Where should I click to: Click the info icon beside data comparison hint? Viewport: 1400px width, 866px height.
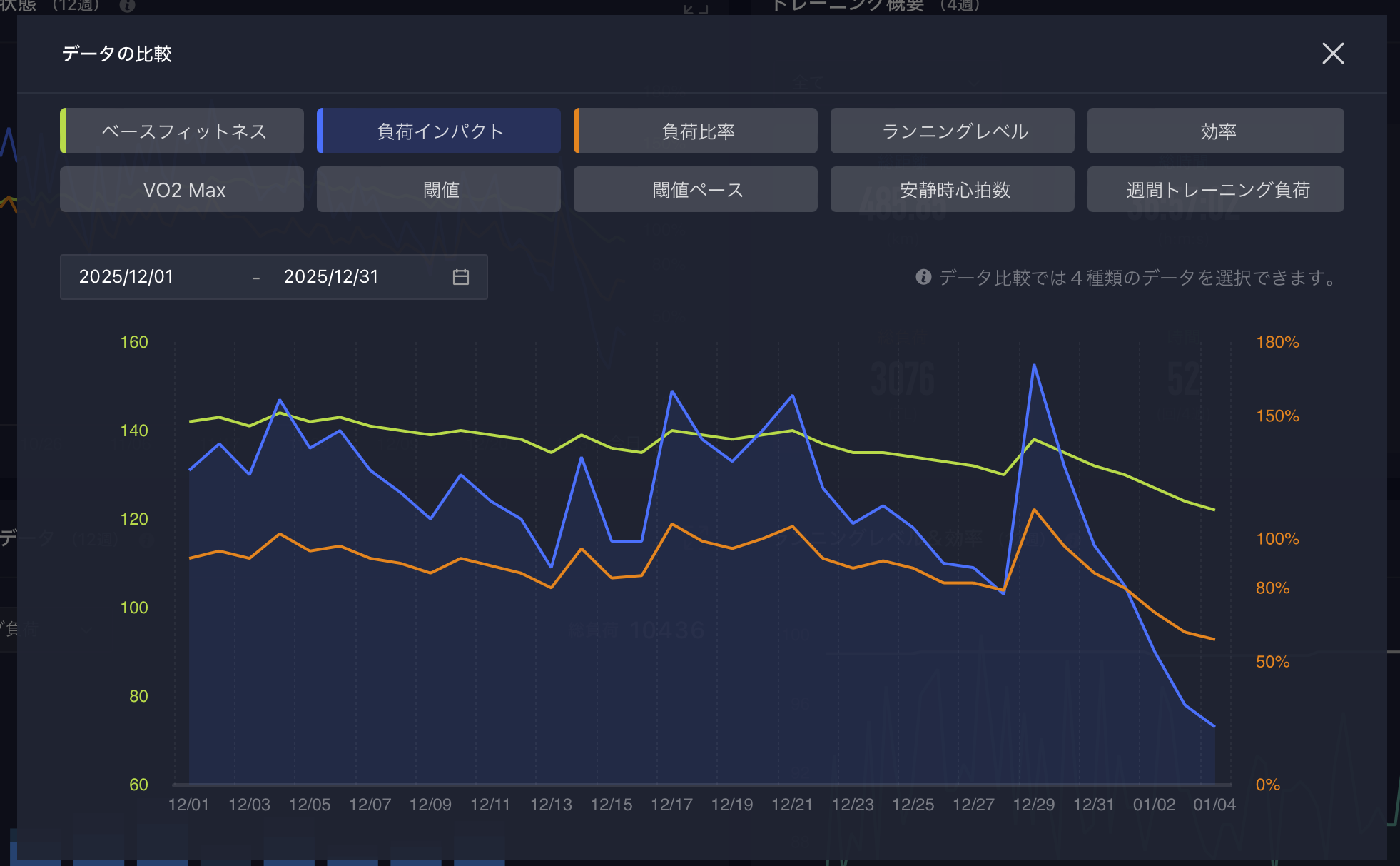923,277
